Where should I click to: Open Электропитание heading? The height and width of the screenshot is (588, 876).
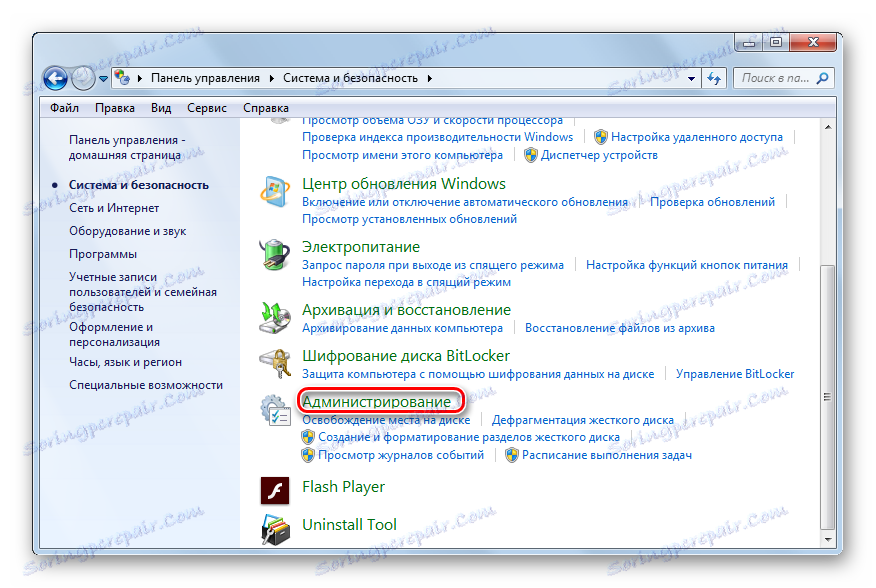361,247
